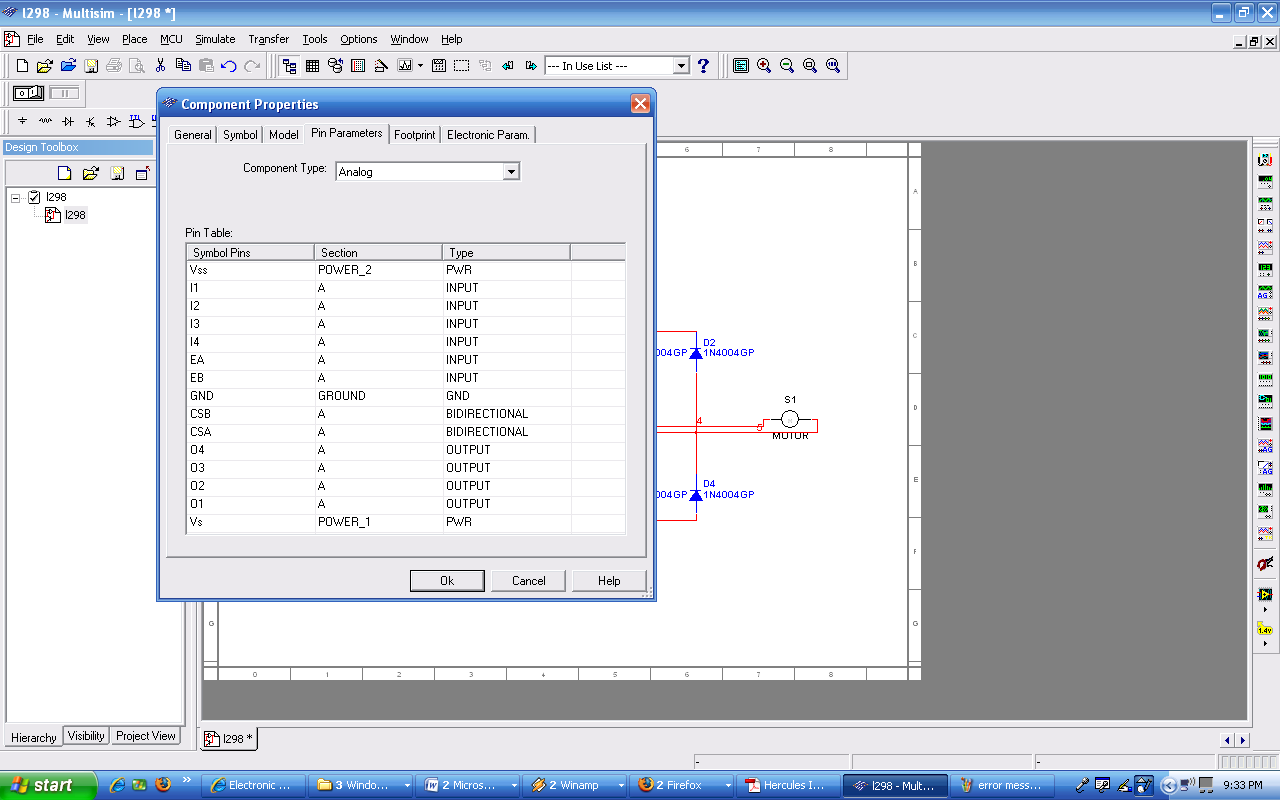
Task: Select diode D2 1N4004GP on schematic
Action: pyautogui.click(x=696, y=352)
